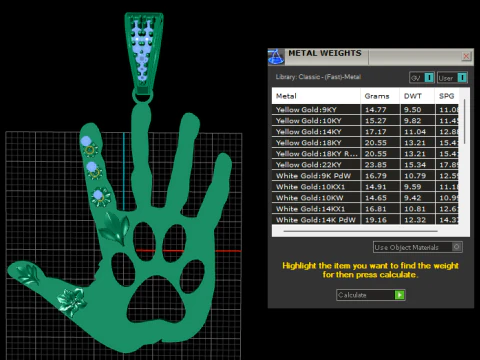Click the horizontal scrollbar below metals table

pos(361,231)
